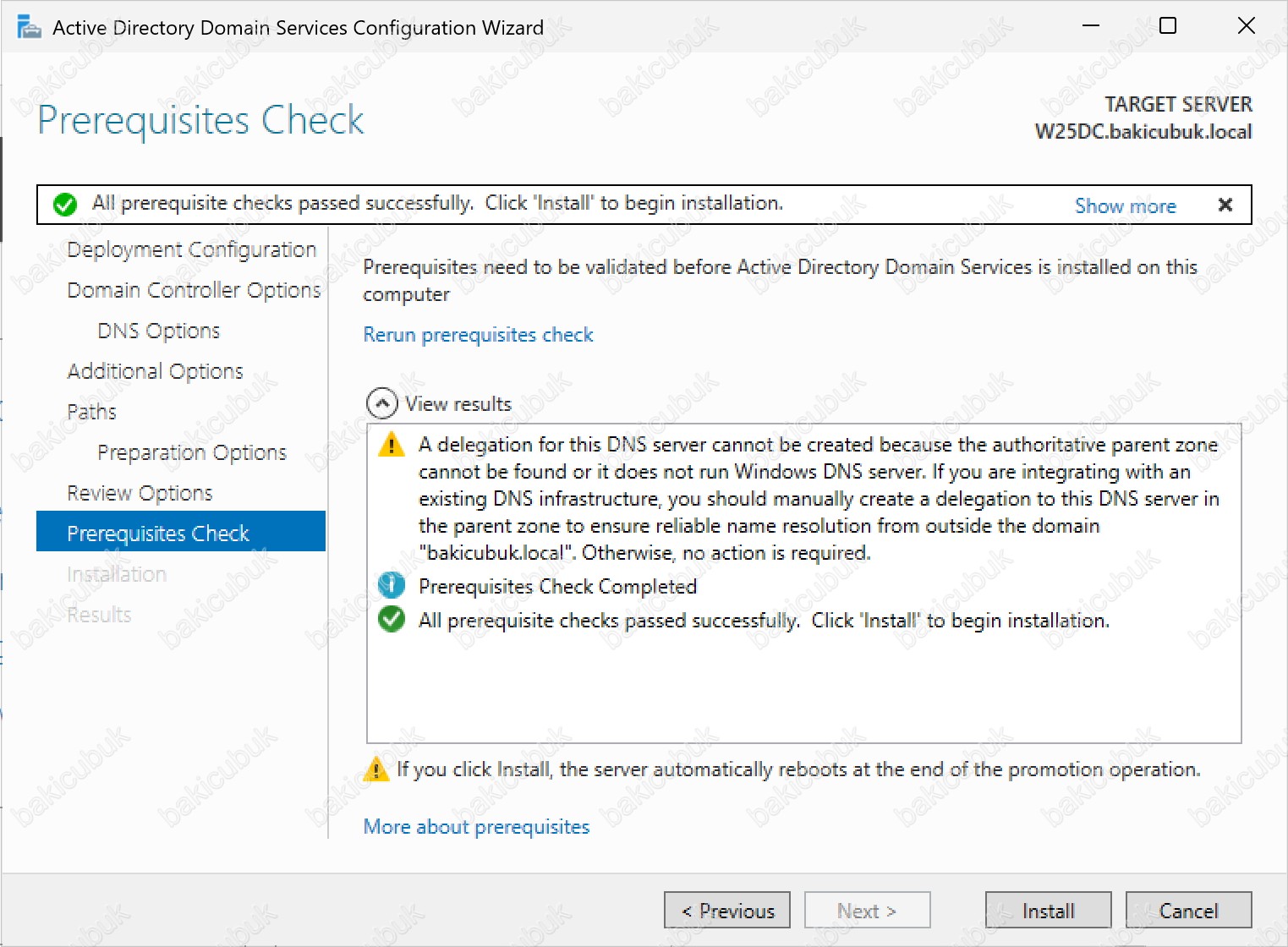
Task: Click the DNS delegation warning triangle icon
Action: 391,444
